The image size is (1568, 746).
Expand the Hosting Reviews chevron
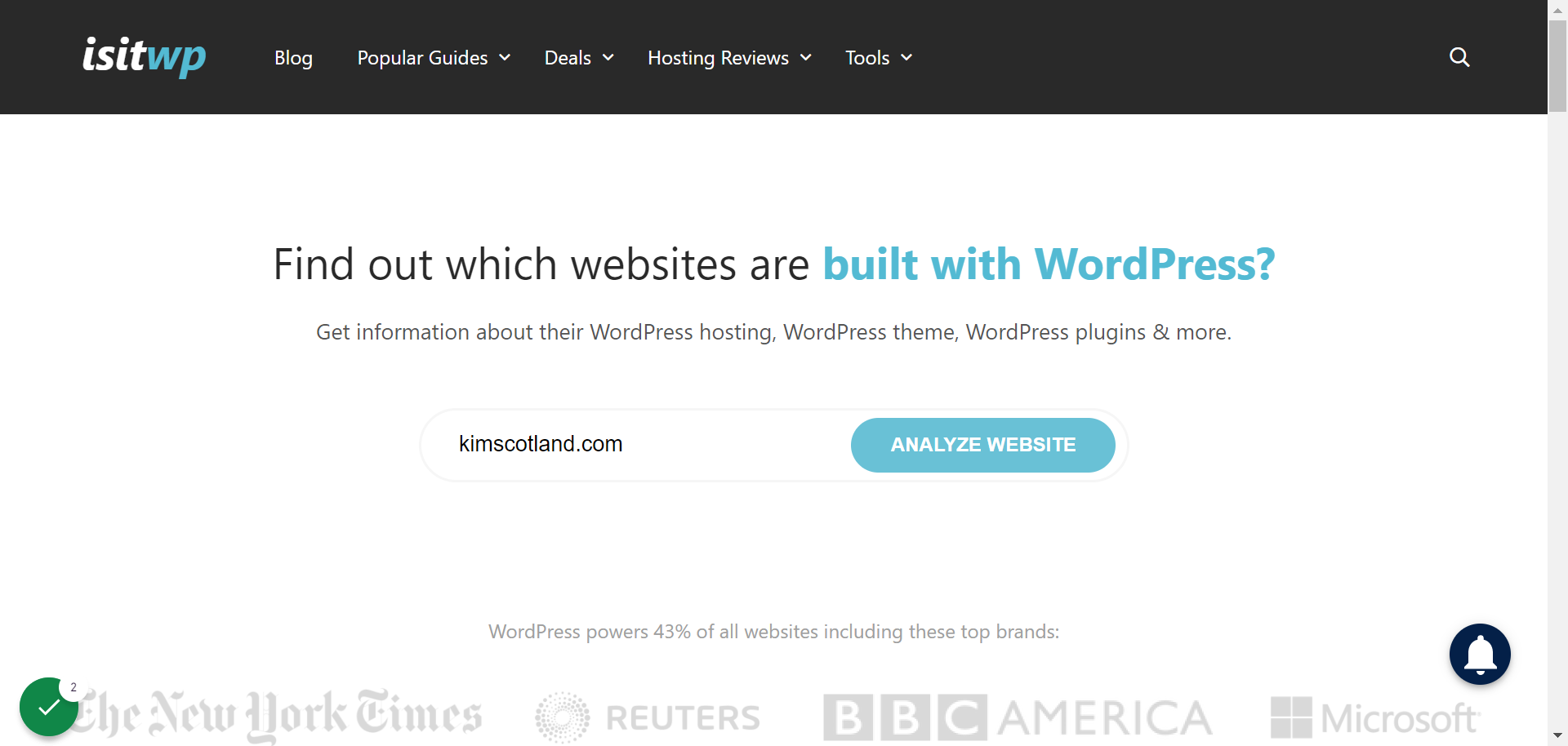(x=805, y=58)
